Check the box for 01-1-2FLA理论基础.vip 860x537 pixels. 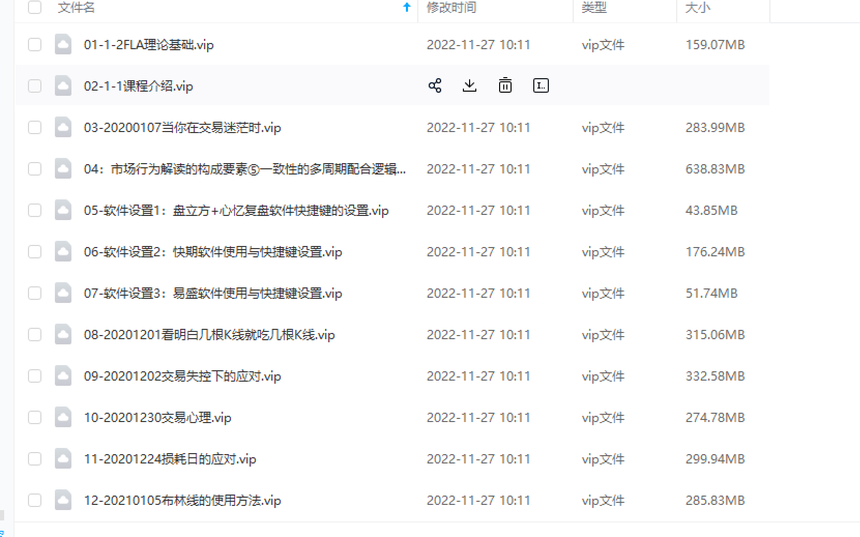coord(35,44)
